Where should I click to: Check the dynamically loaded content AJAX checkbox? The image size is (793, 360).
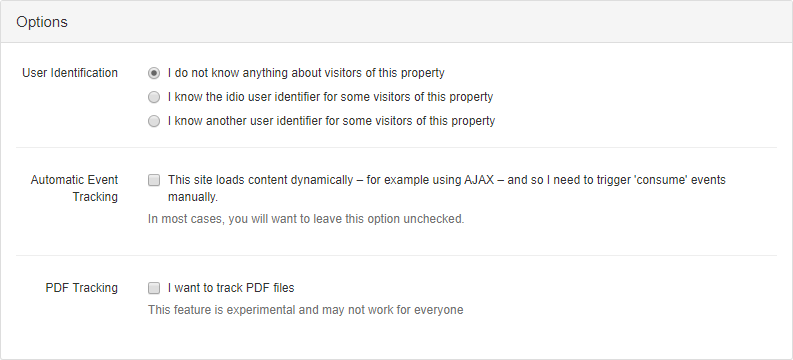point(154,180)
